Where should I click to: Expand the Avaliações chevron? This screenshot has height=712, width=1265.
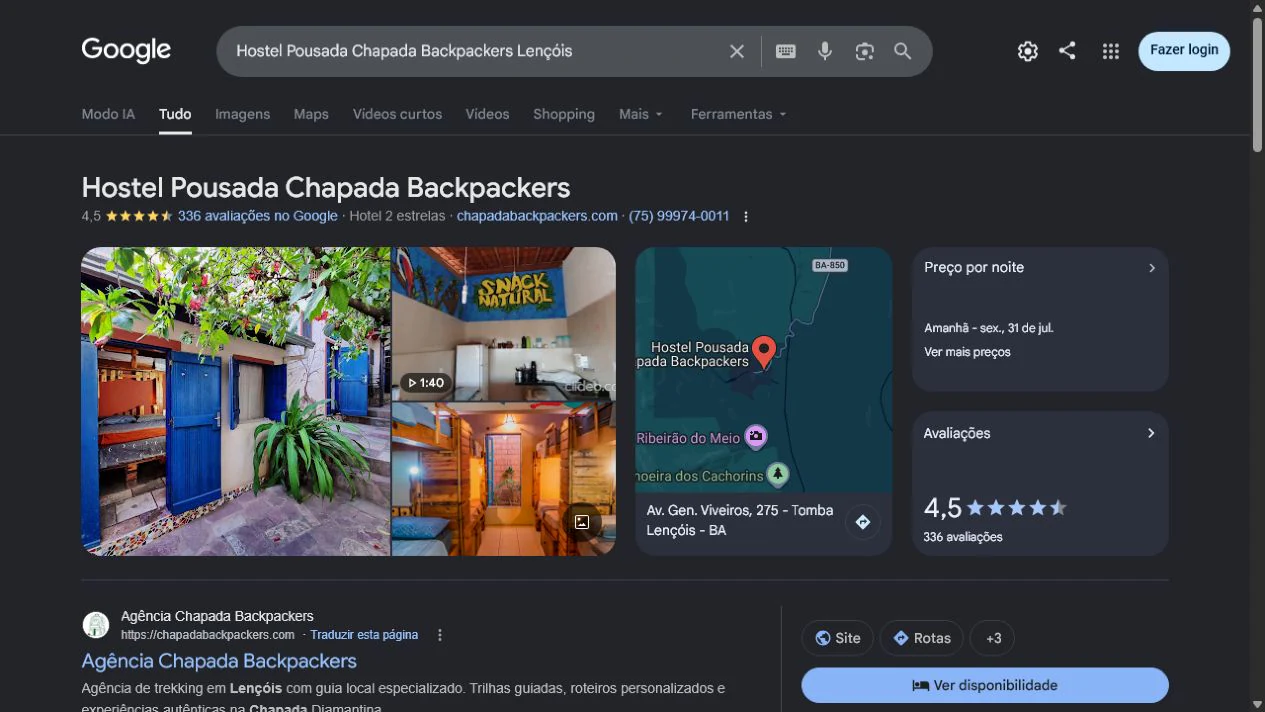(1151, 433)
